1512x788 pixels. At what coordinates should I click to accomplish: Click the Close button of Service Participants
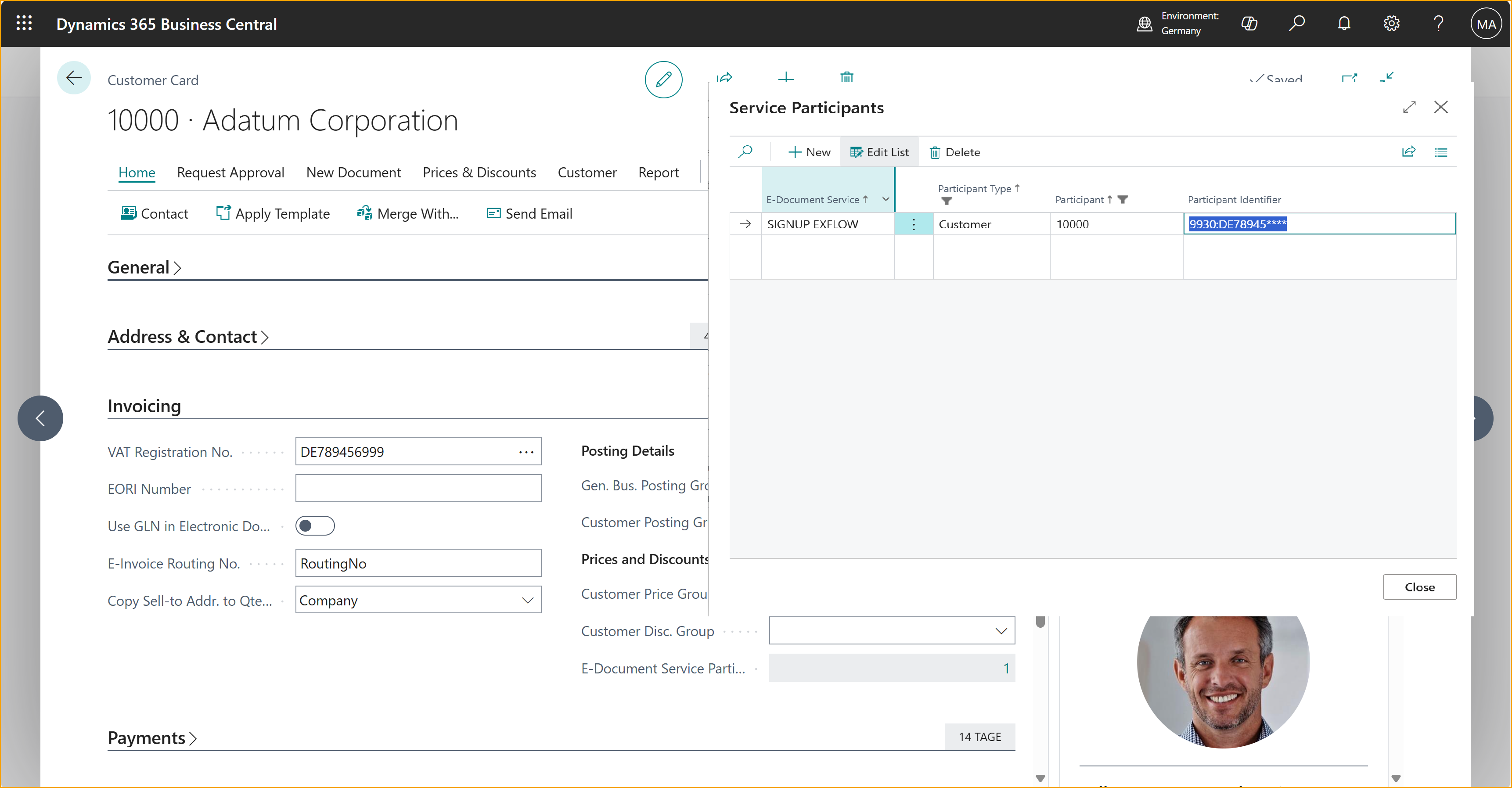point(1419,587)
